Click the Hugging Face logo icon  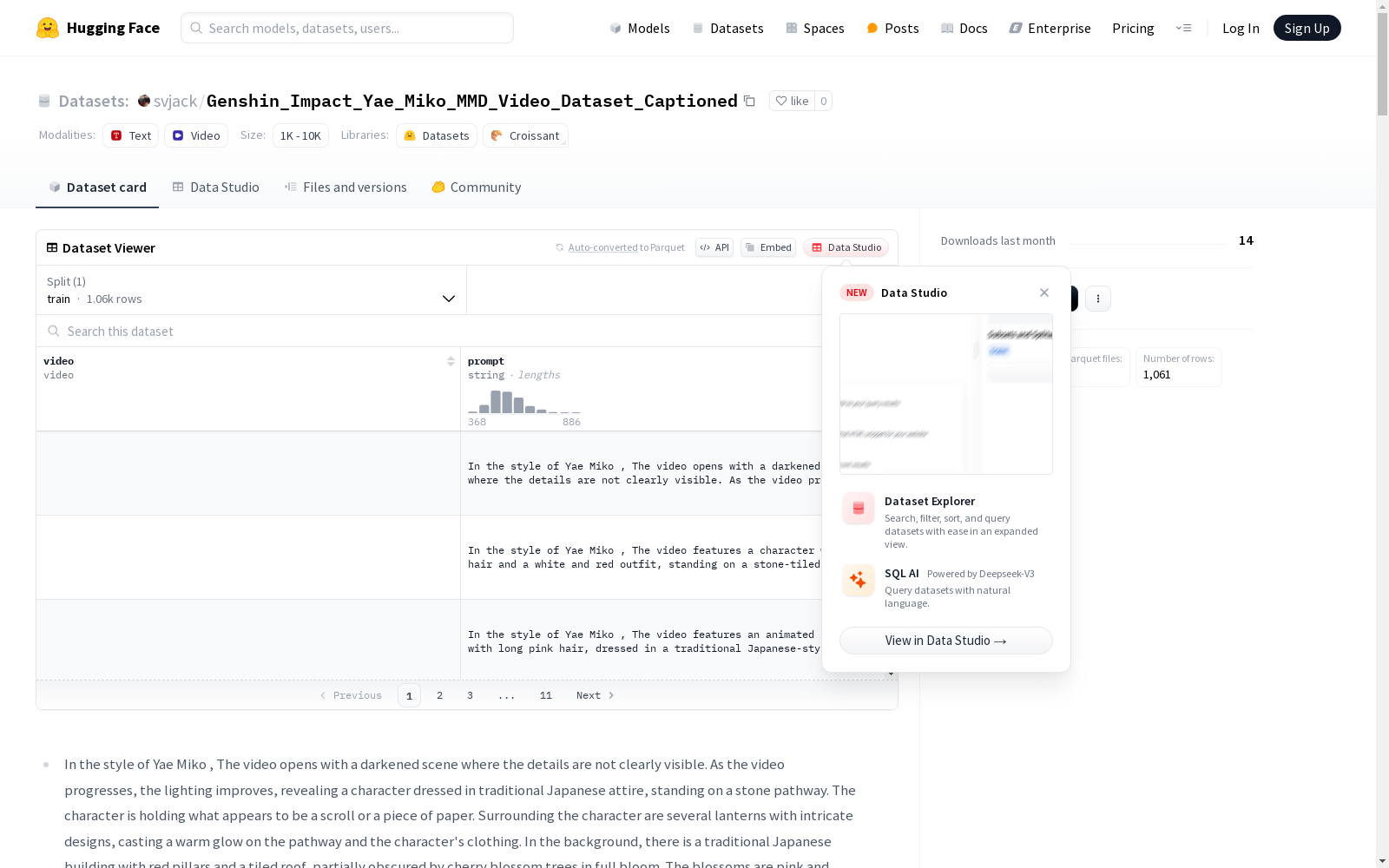click(48, 28)
